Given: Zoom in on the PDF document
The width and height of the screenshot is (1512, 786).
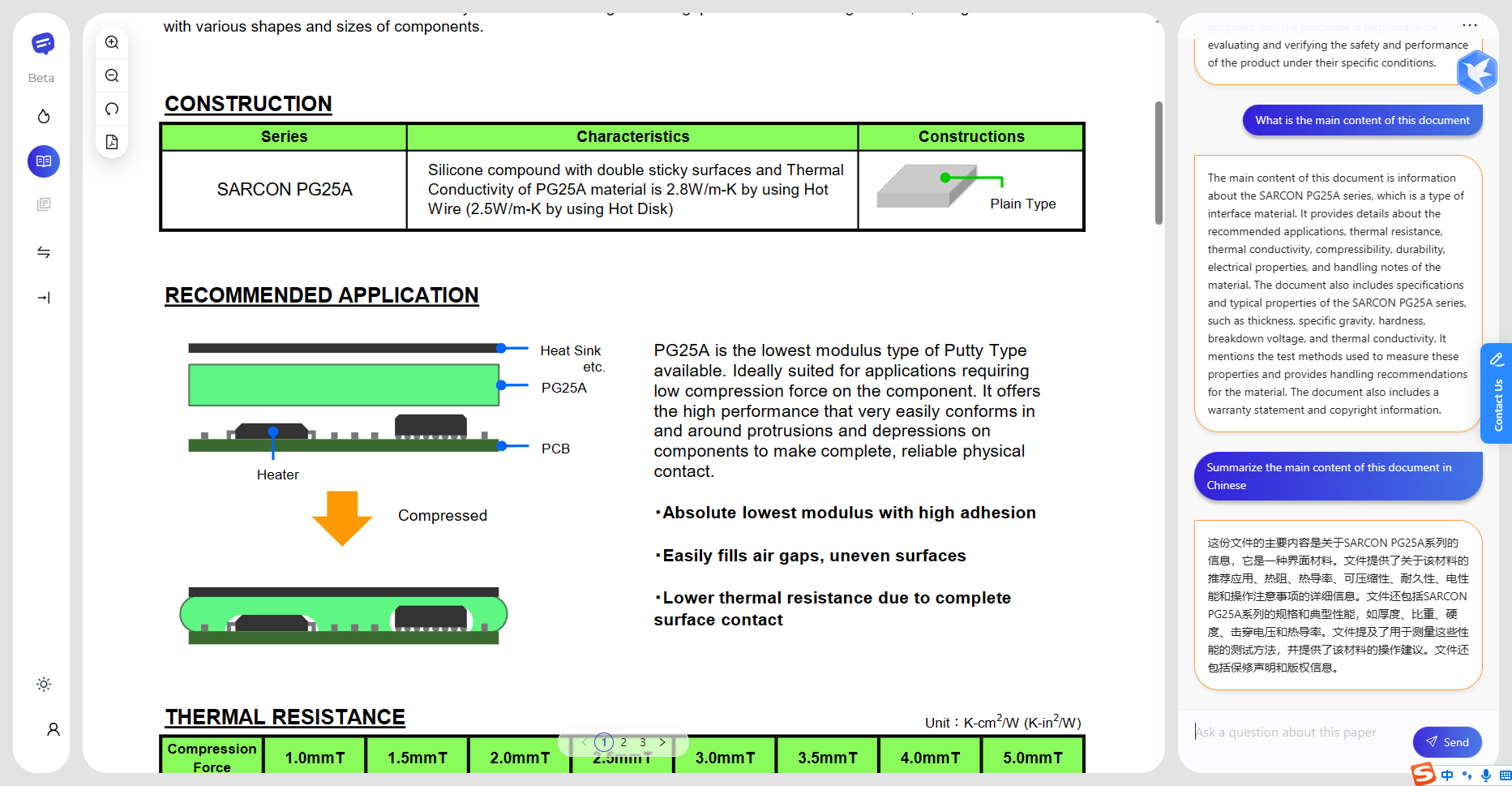Looking at the screenshot, I should tap(112, 43).
